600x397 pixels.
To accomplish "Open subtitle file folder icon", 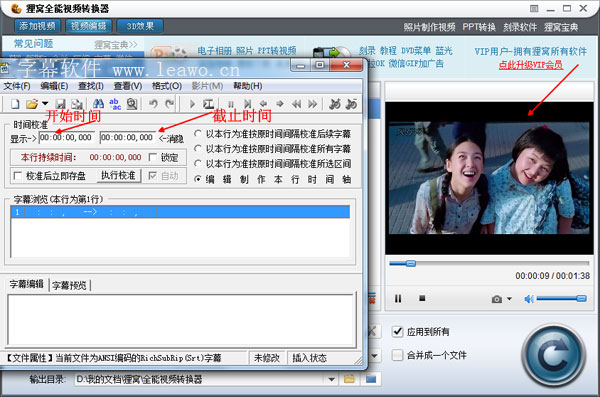I will (32, 104).
